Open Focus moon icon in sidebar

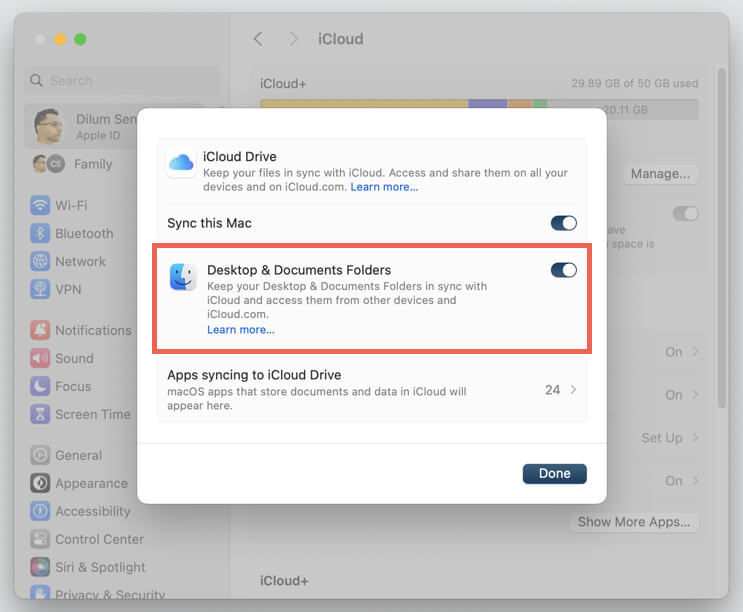[40, 386]
